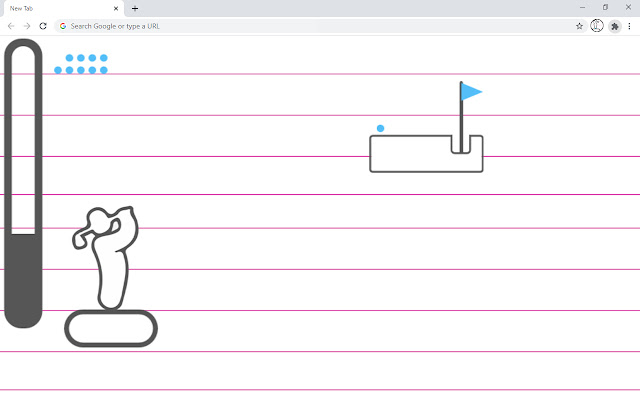Viewport: 640px width, 400px height.
Task: Click the golf hole cup beneath the flag
Action: [x=461, y=146]
